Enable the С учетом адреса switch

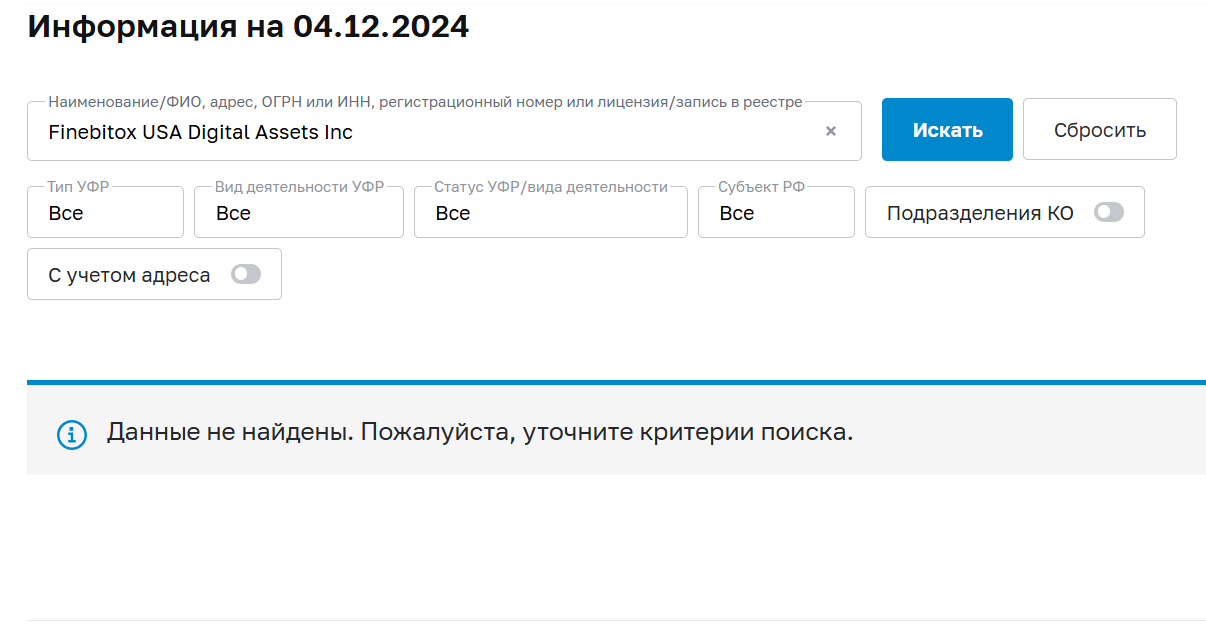[x=246, y=274]
